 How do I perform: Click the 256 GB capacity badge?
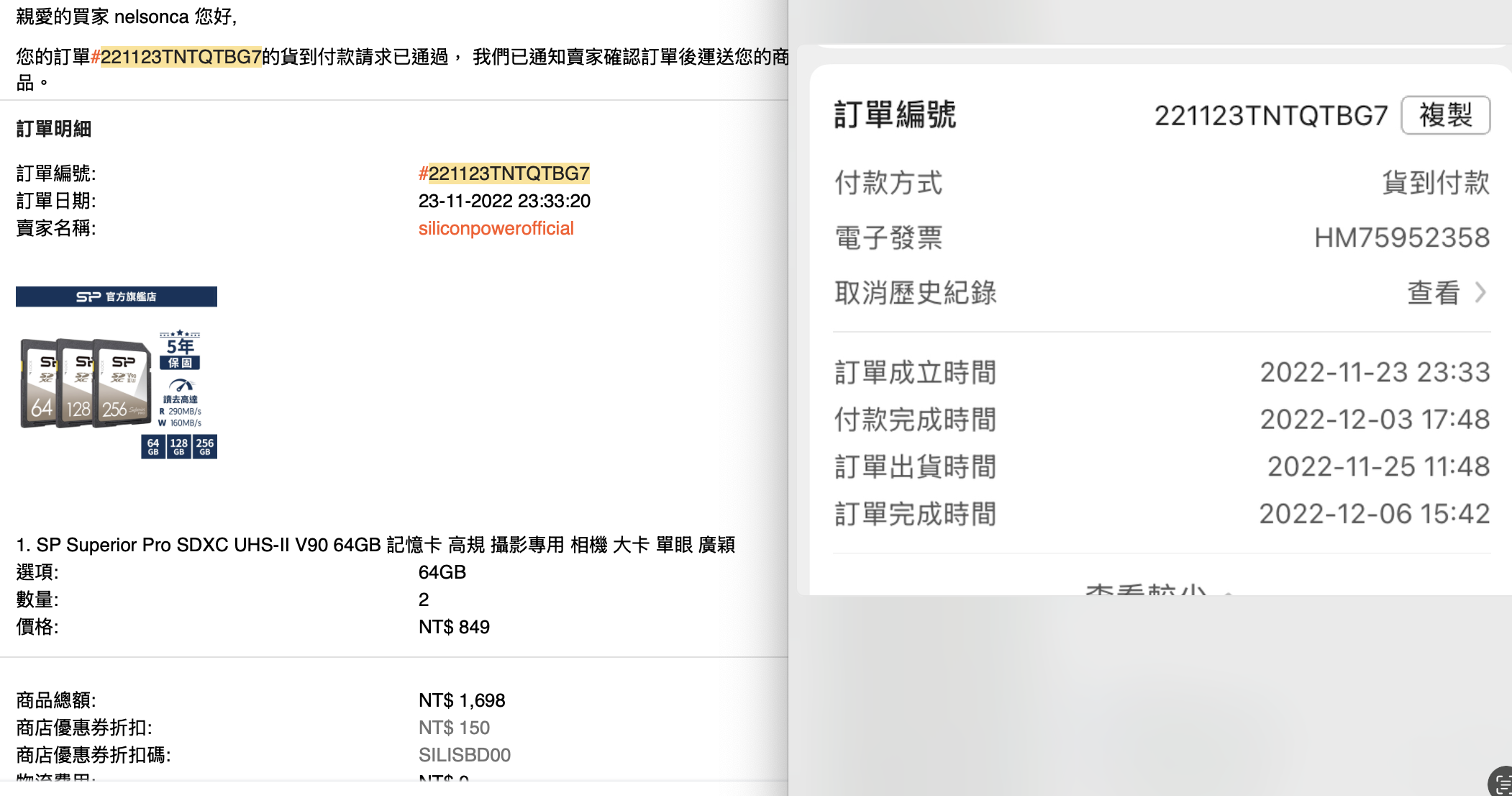click(x=205, y=447)
